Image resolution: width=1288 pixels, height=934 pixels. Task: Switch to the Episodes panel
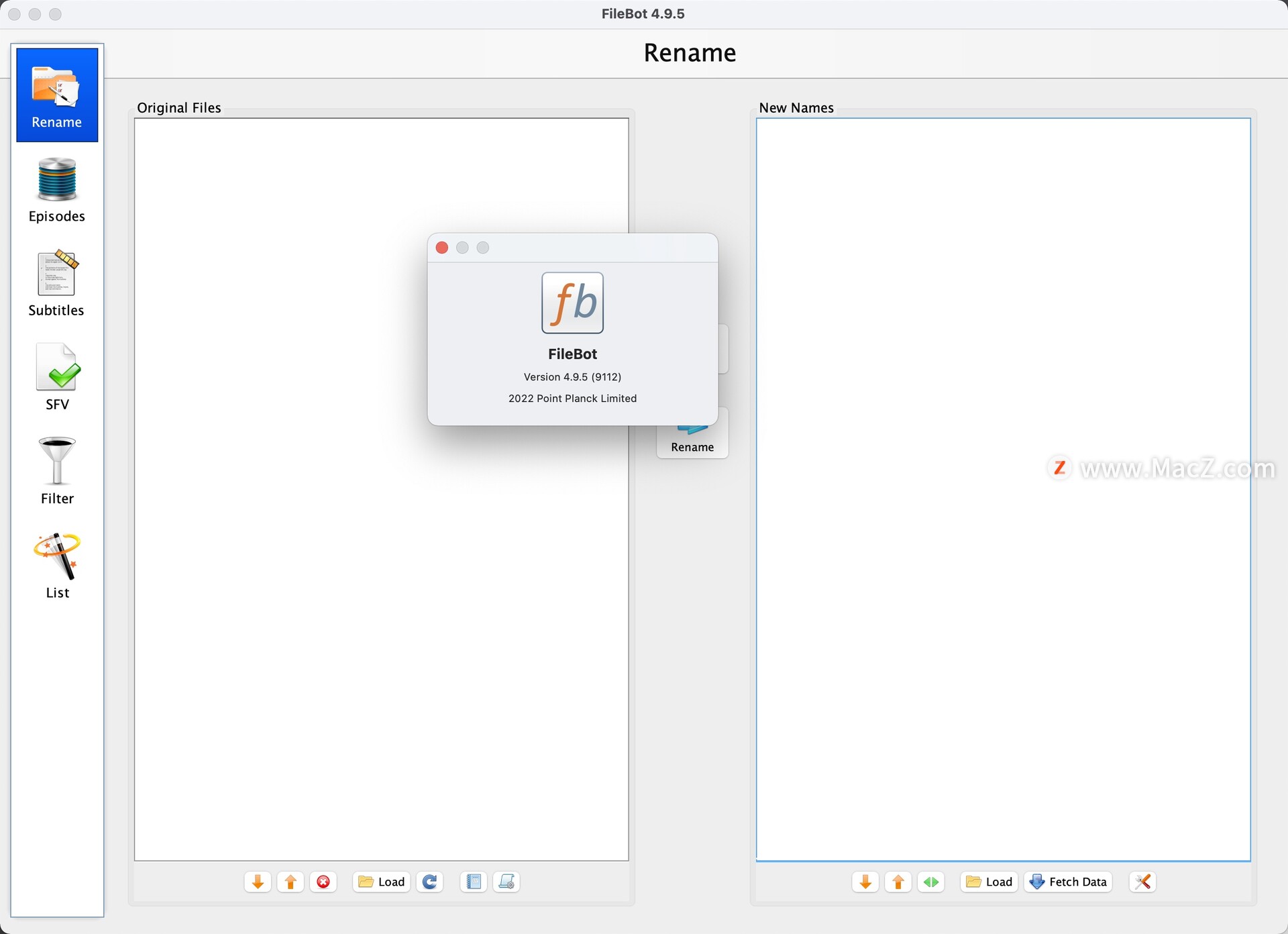[57, 190]
